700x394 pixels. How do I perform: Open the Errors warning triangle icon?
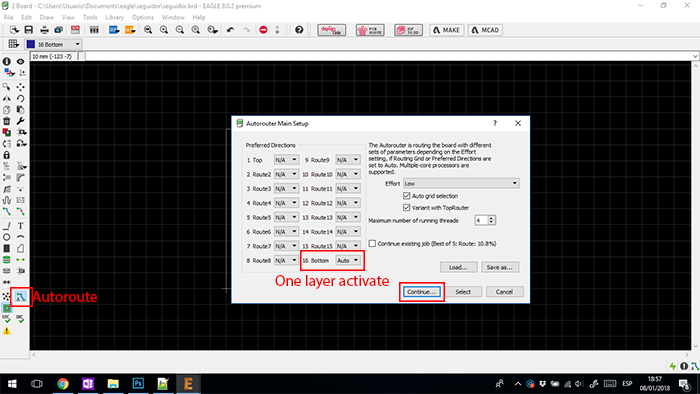tap(7, 331)
